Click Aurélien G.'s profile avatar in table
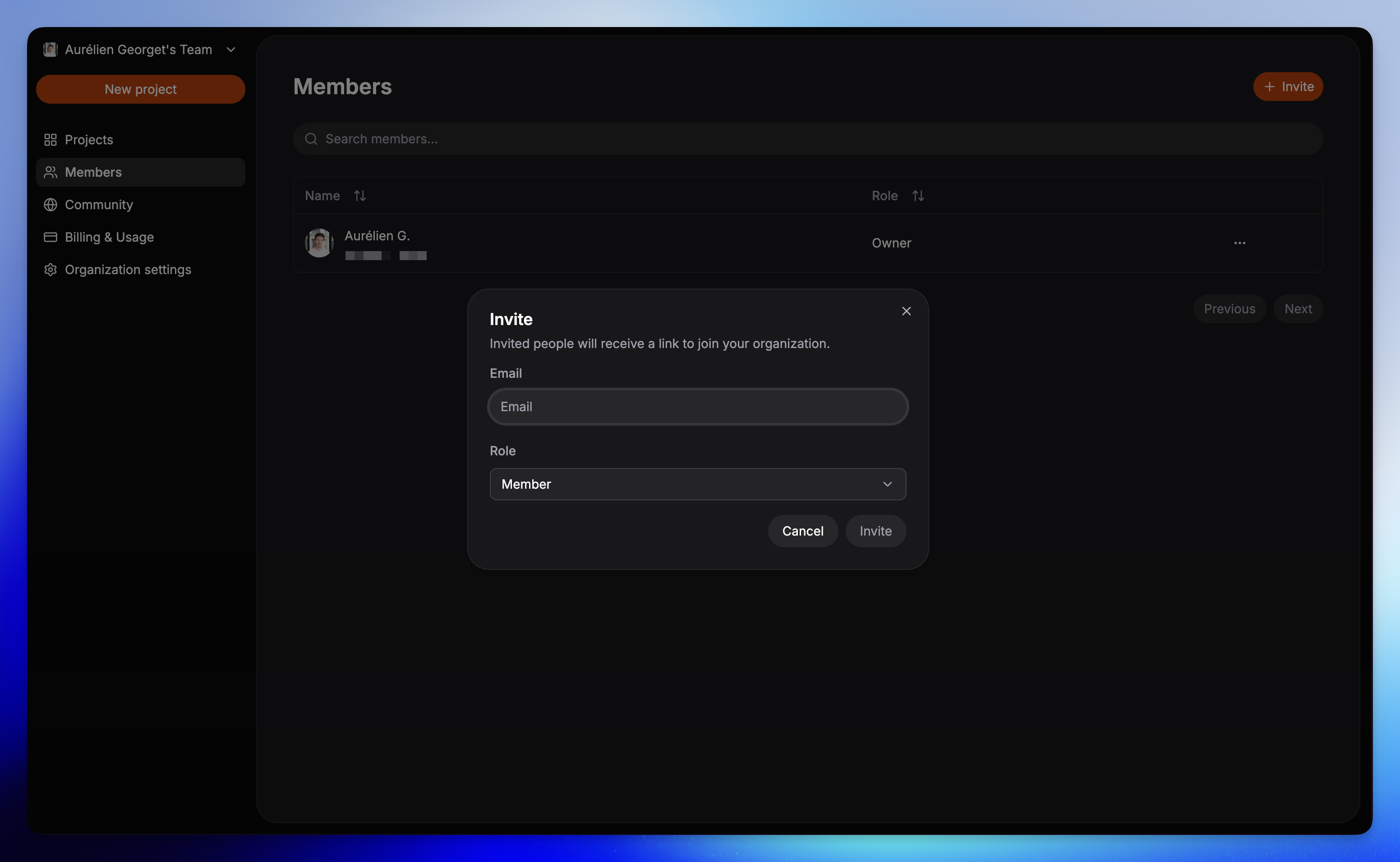 pyautogui.click(x=319, y=243)
